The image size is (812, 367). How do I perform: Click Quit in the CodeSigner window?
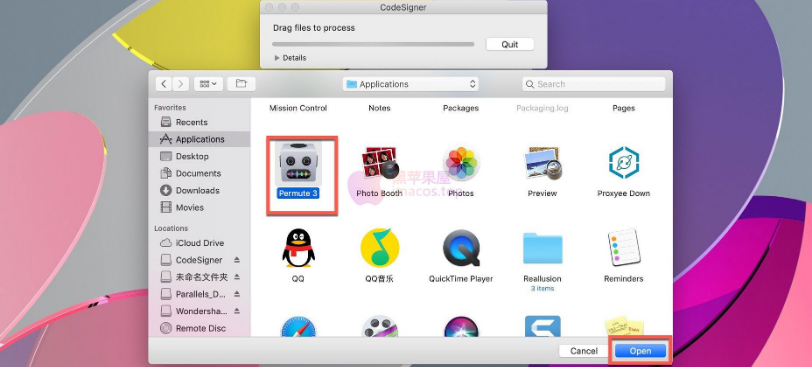pyautogui.click(x=510, y=45)
